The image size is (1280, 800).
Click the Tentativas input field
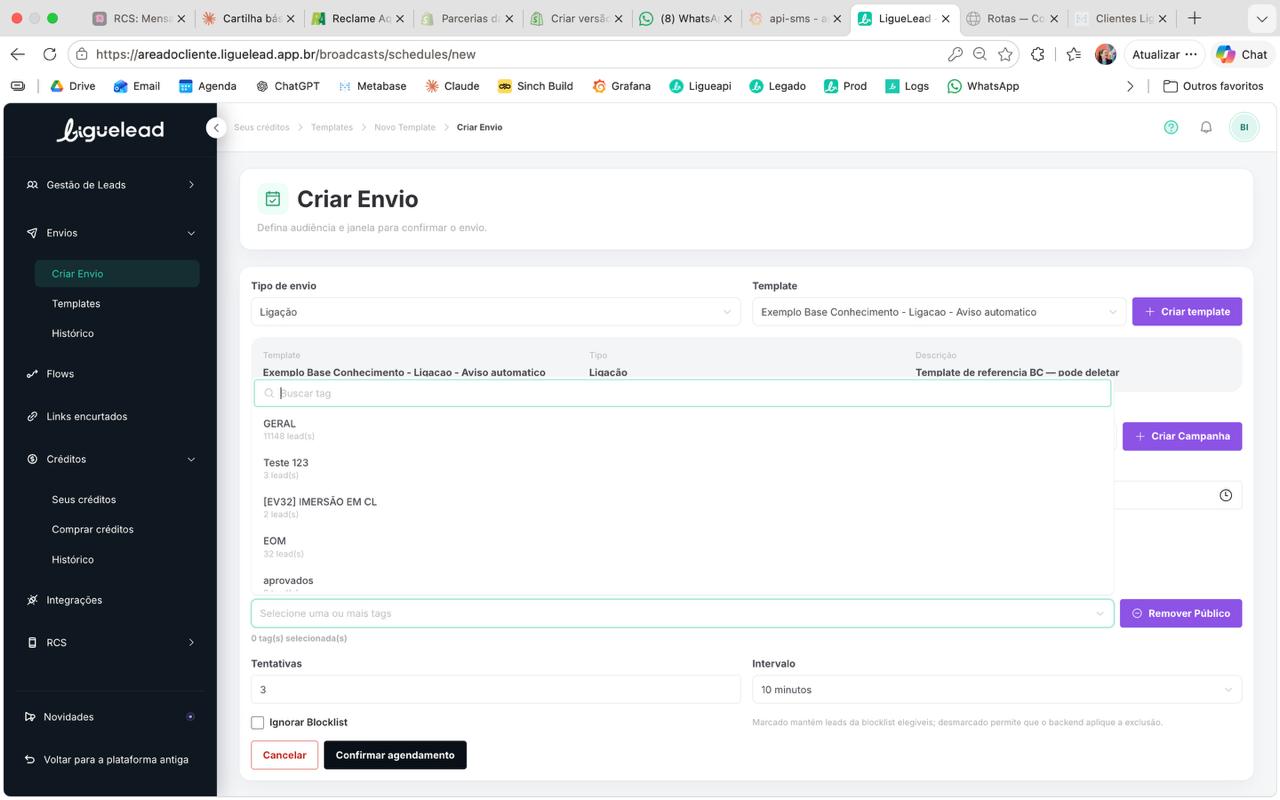pyautogui.click(x=496, y=689)
